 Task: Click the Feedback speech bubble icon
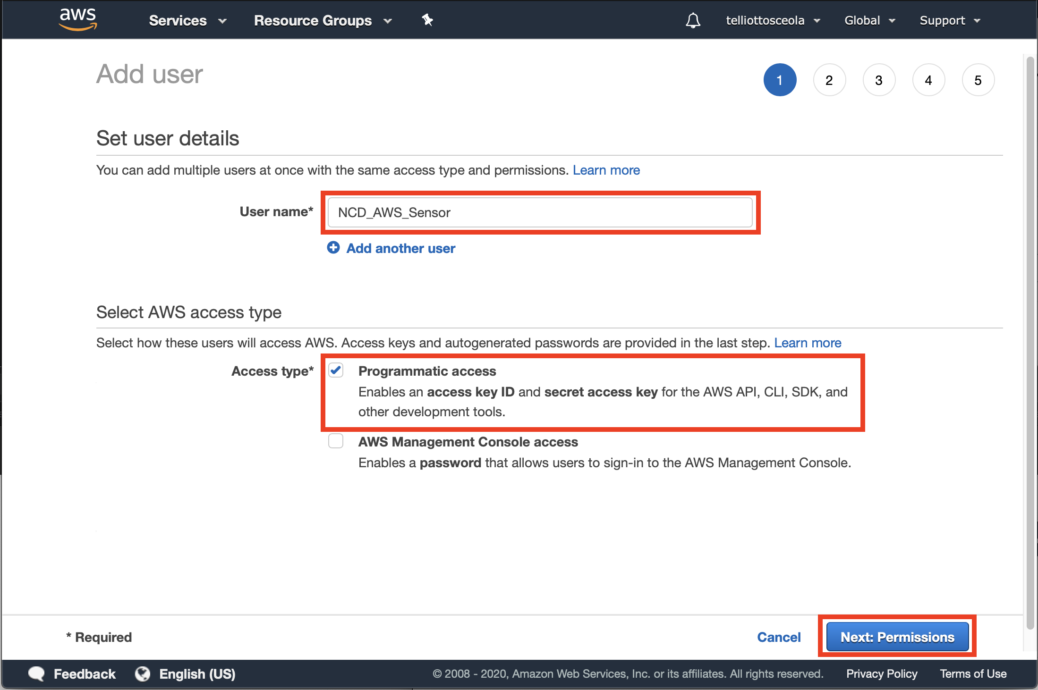[37, 674]
